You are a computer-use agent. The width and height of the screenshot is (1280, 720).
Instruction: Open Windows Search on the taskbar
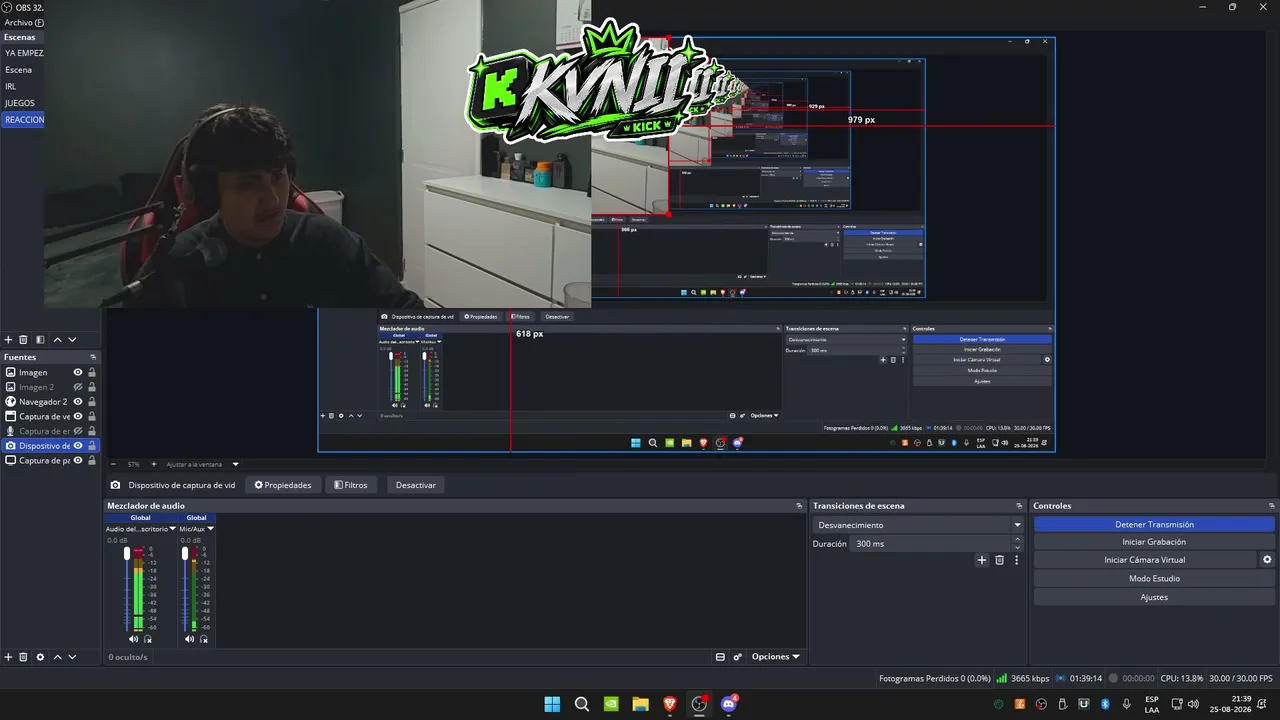point(582,704)
